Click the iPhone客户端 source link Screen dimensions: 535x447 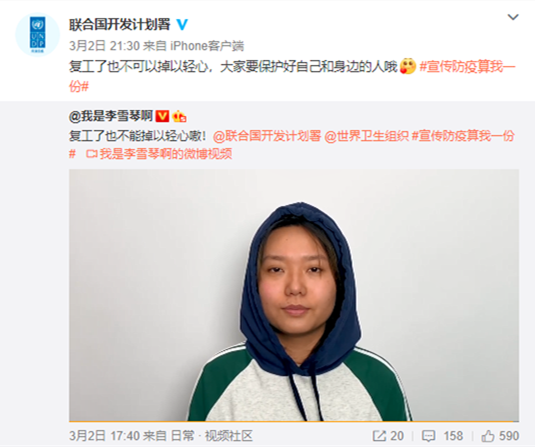[x=207, y=46]
